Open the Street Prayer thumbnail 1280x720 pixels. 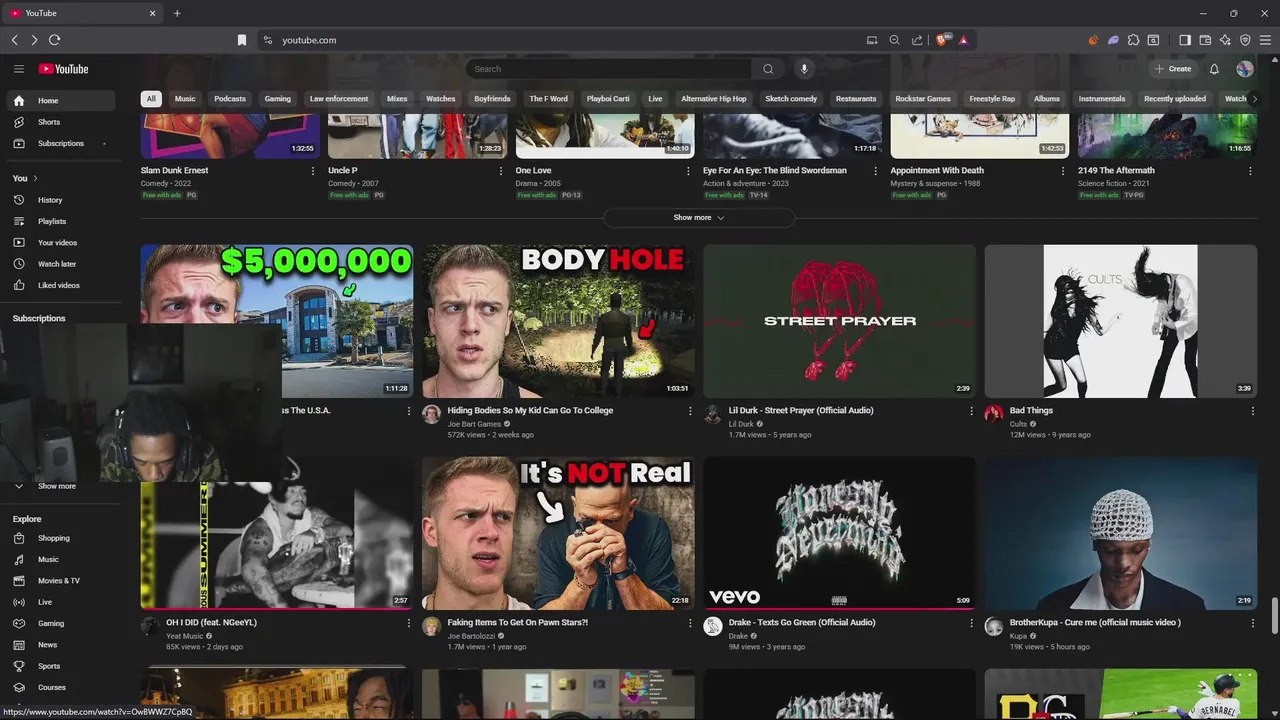pyautogui.click(x=840, y=321)
